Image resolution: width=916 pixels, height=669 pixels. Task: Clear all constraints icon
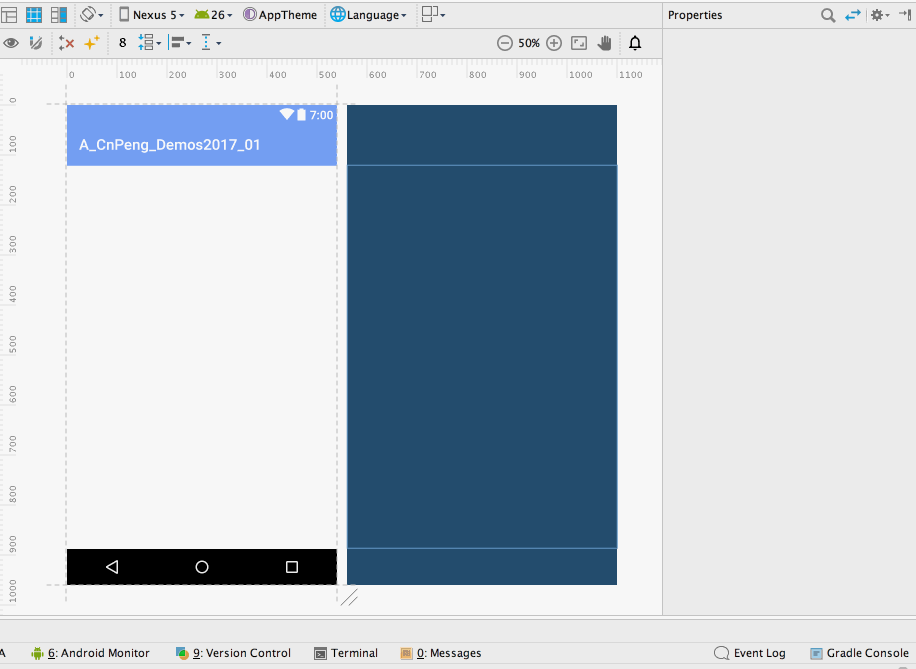[66, 43]
